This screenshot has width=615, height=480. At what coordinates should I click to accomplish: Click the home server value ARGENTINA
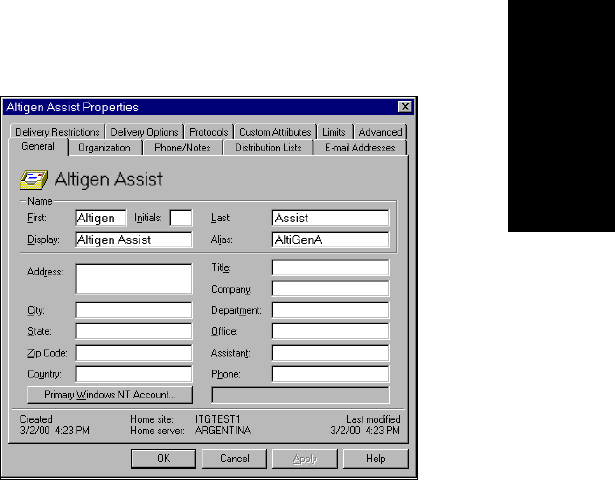[223, 430]
